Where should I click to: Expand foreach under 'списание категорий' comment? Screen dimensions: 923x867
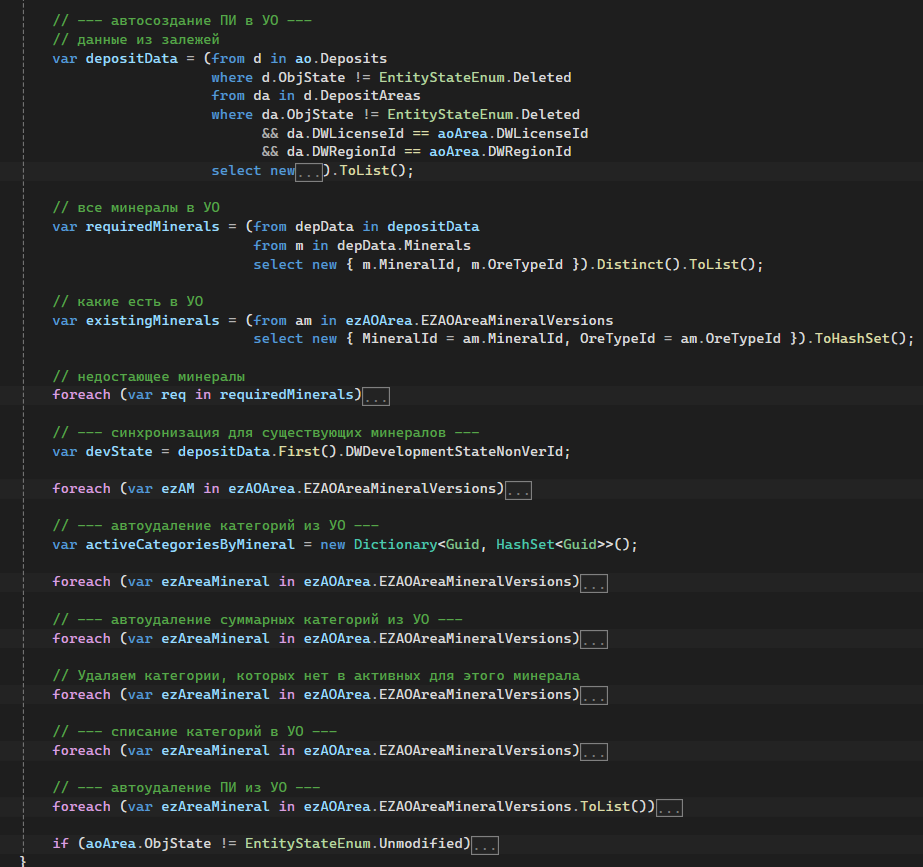[594, 752]
